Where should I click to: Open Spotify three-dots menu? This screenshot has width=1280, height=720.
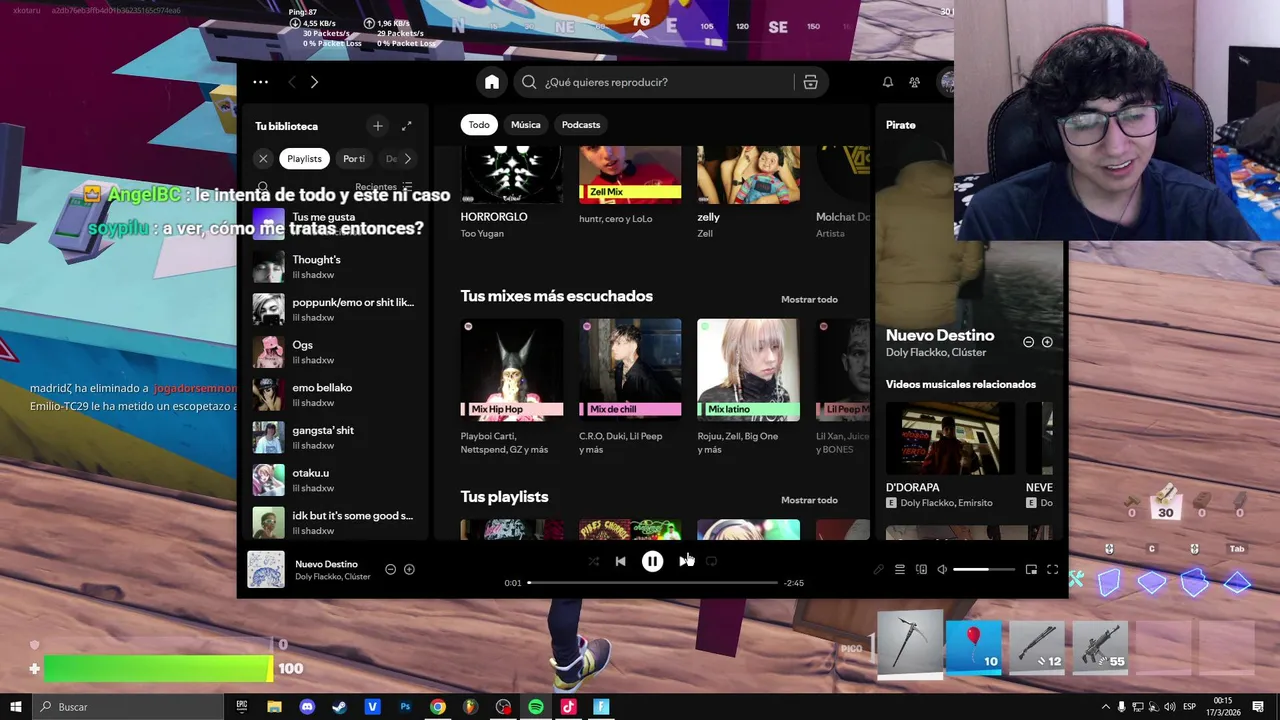coord(260,82)
